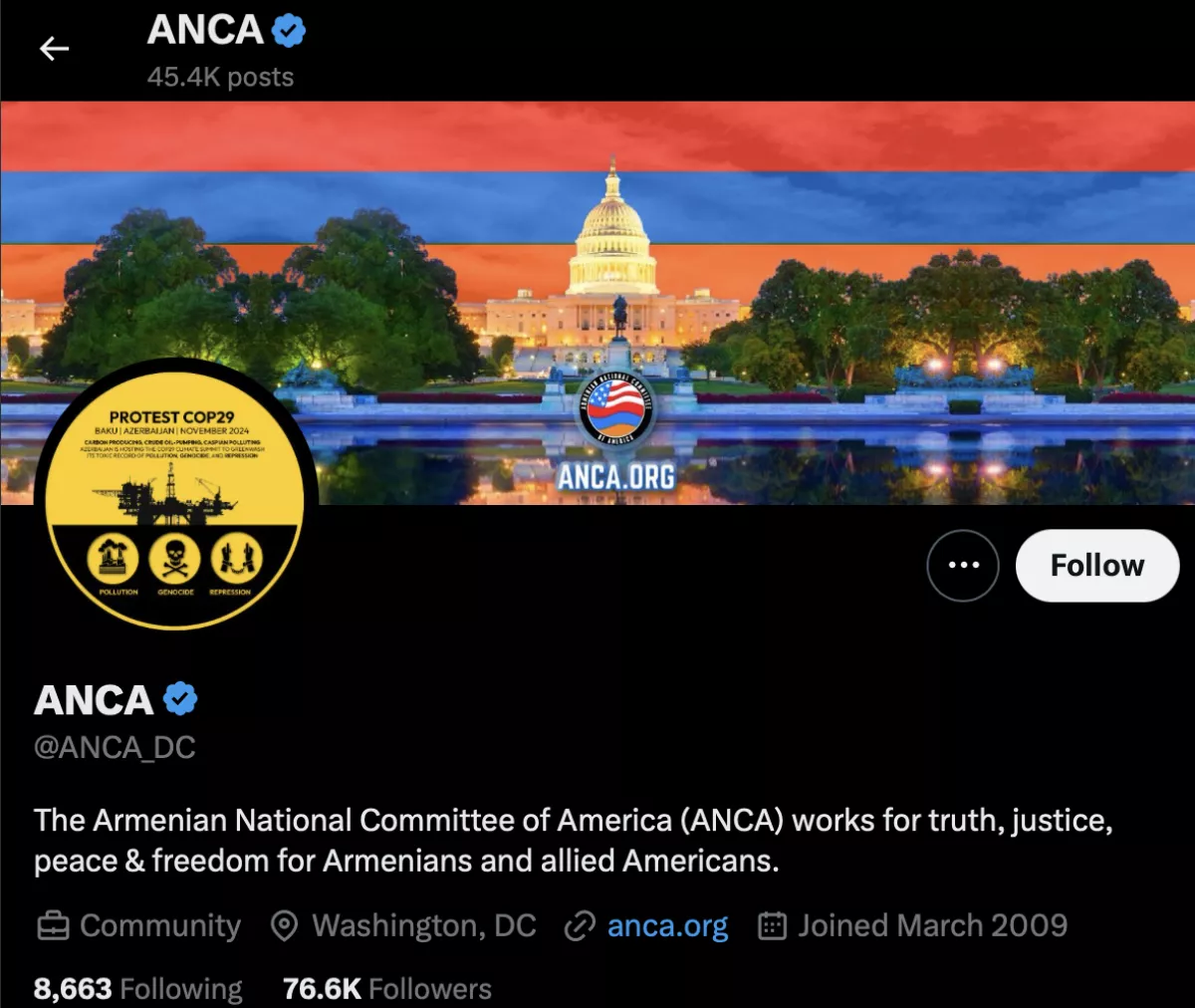
Task: Open the Protest COP29 profile picture
Action: 176,494
